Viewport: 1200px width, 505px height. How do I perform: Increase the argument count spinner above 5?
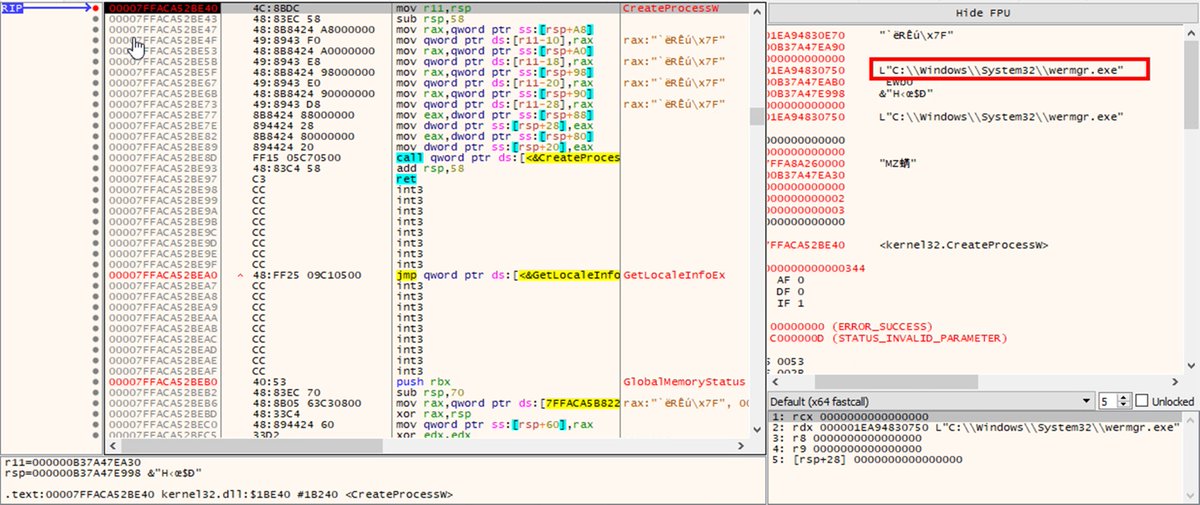point(1125,396)
